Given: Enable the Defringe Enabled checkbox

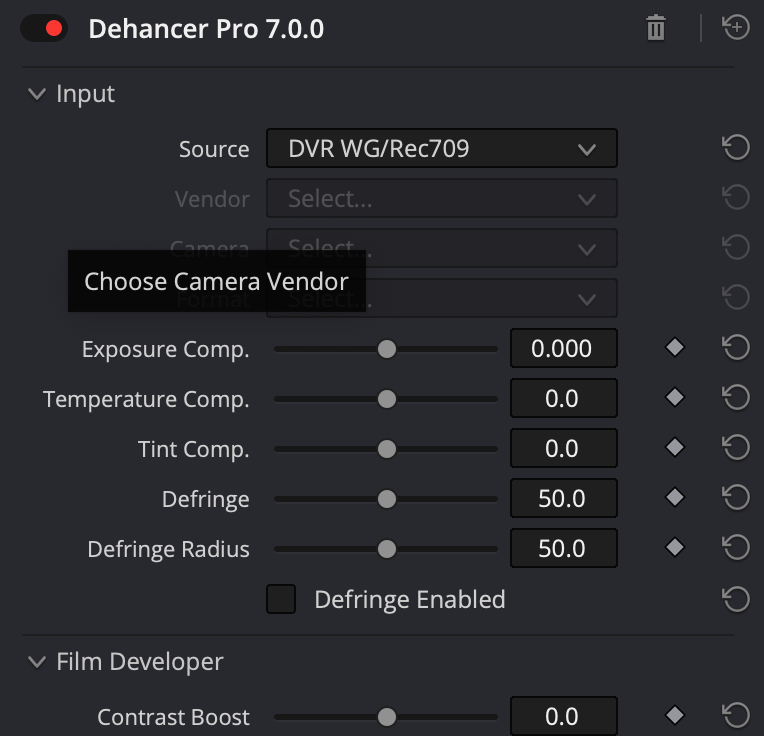Looking at the screenshot, I should (281, 599).
